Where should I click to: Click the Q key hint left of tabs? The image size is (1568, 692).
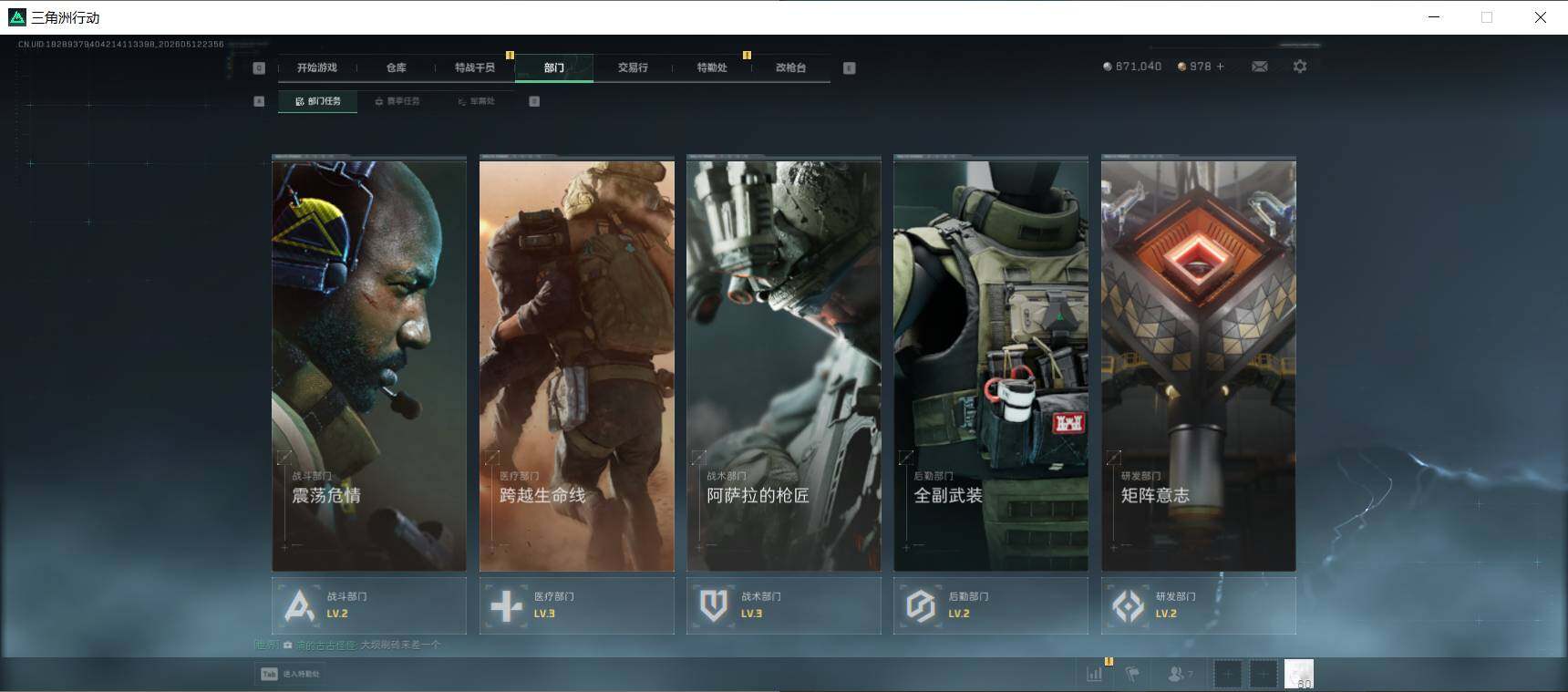coord(259,67)
